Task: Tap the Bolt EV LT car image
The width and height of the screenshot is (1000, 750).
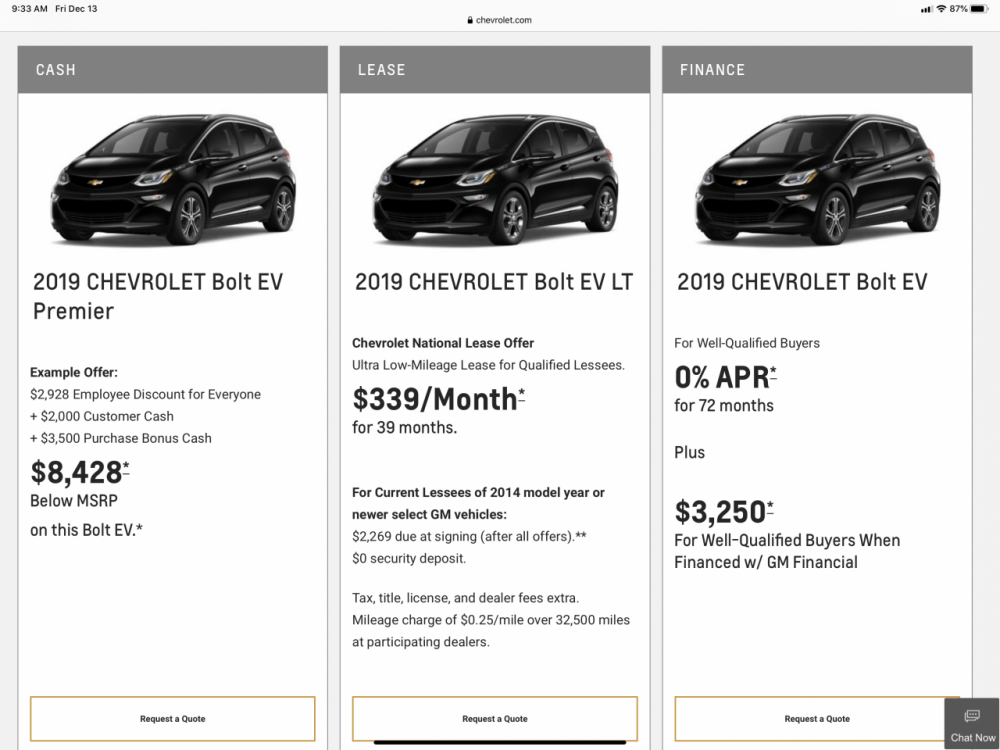Action: (x=494, y=178)
